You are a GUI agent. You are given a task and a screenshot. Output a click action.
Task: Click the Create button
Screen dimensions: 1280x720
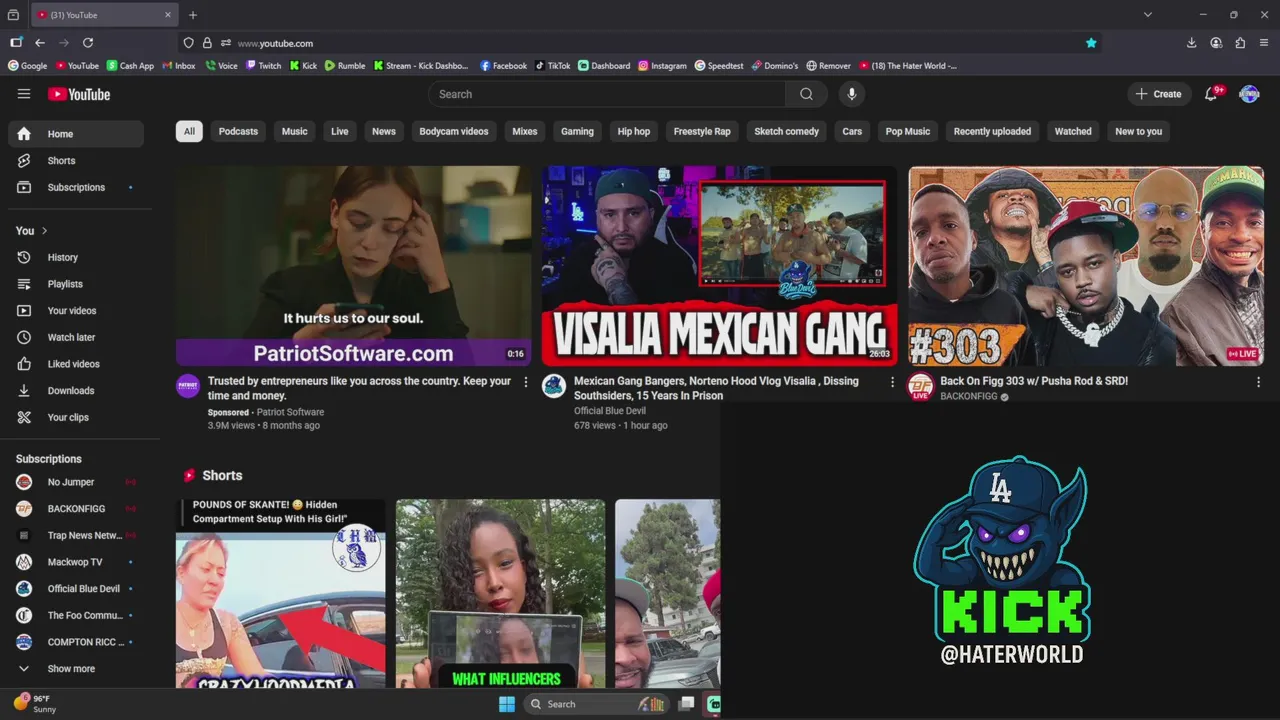tap(1159, 94)
